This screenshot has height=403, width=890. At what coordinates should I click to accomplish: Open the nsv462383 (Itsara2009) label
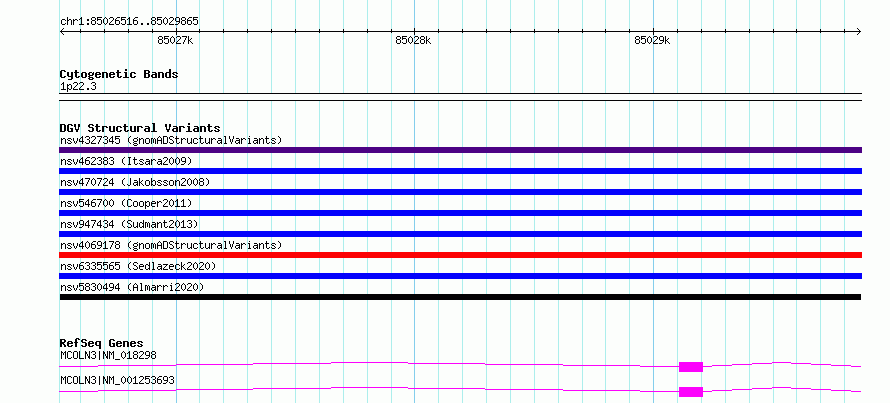[126, 161]
